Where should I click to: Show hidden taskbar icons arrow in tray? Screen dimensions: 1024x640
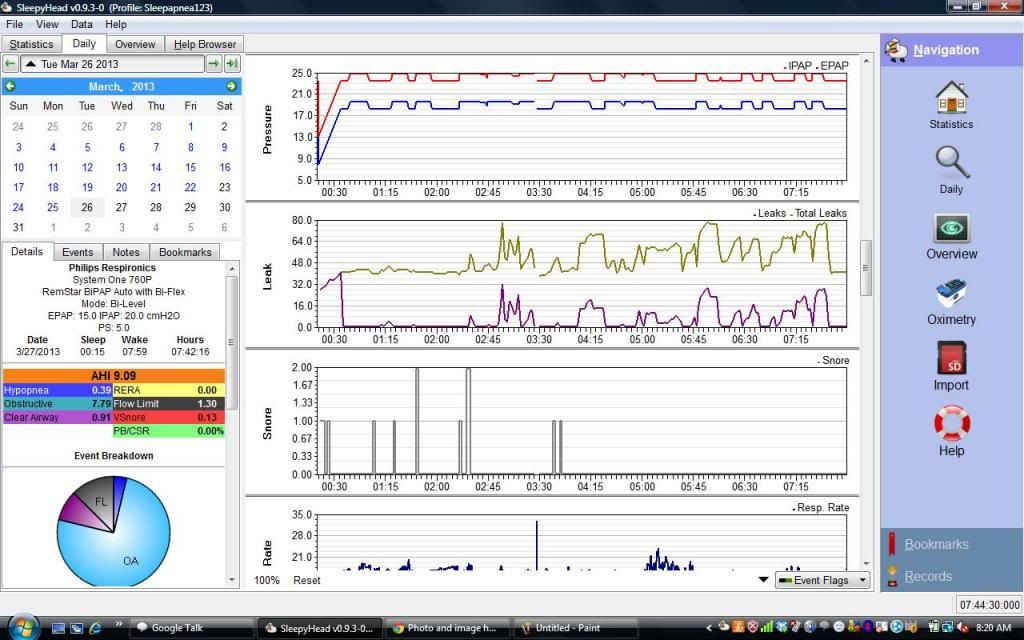[x=709, y=628]
